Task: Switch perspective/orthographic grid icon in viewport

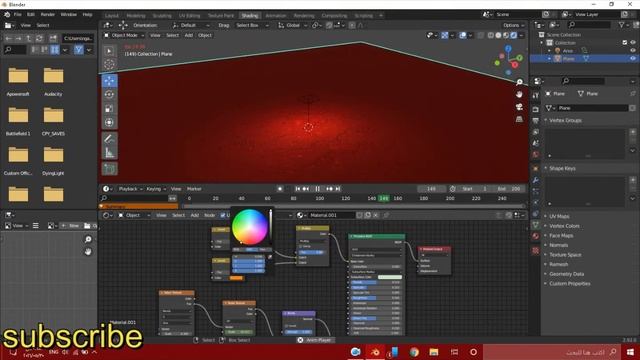Action: coord(519,119)
